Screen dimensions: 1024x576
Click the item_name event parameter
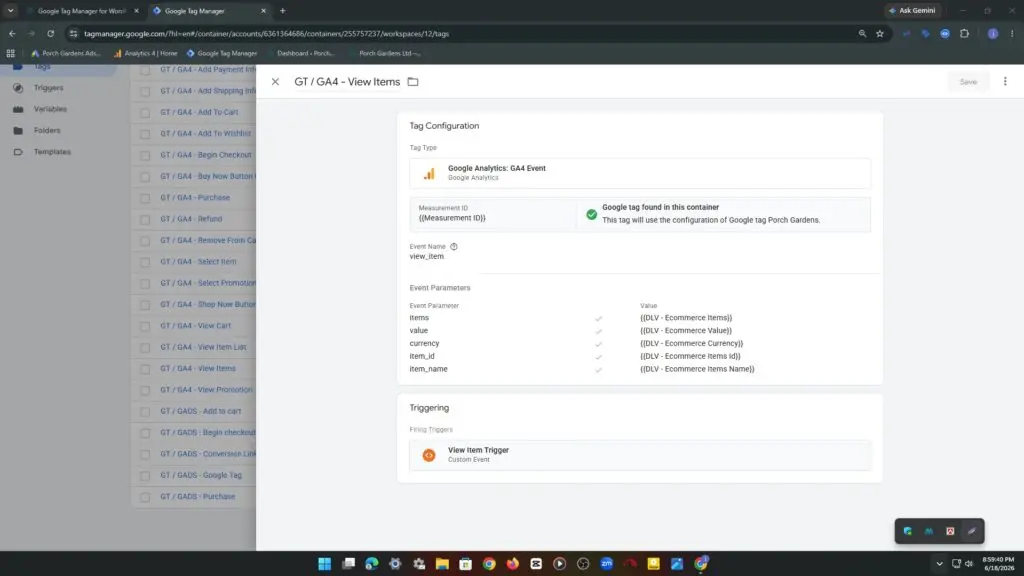pos(428,369)
